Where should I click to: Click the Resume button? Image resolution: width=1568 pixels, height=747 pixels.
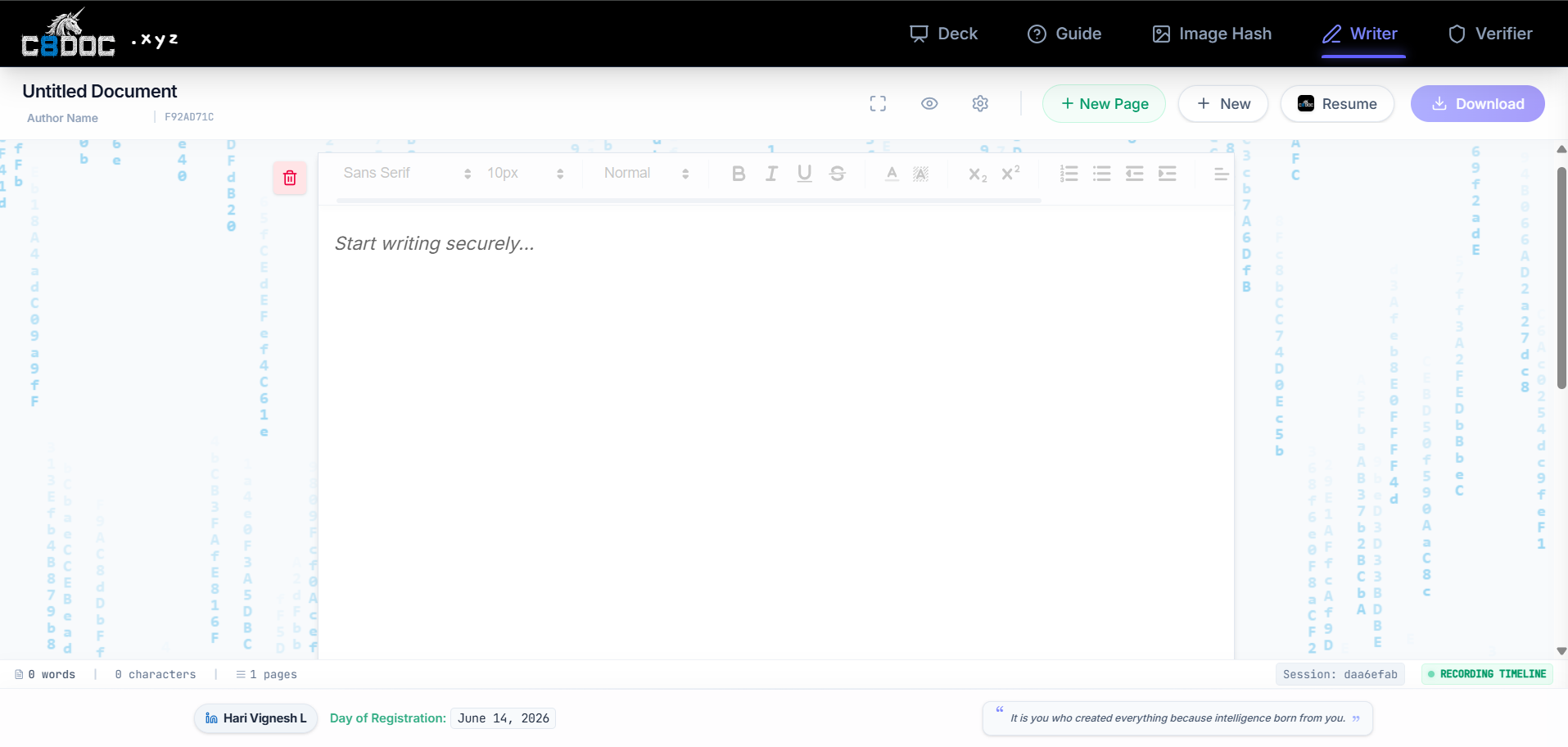point(1337,104)
